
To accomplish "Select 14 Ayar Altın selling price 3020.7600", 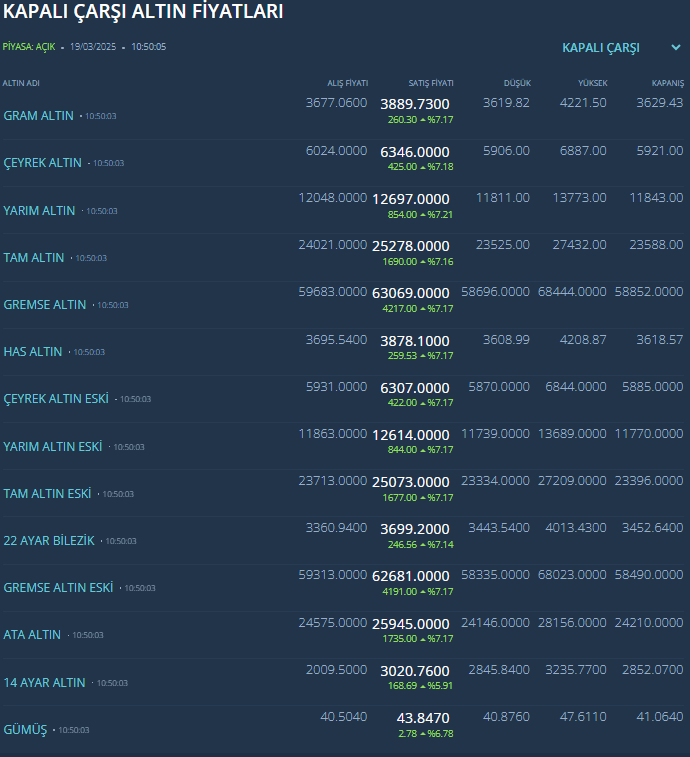I will coord(415,671).
